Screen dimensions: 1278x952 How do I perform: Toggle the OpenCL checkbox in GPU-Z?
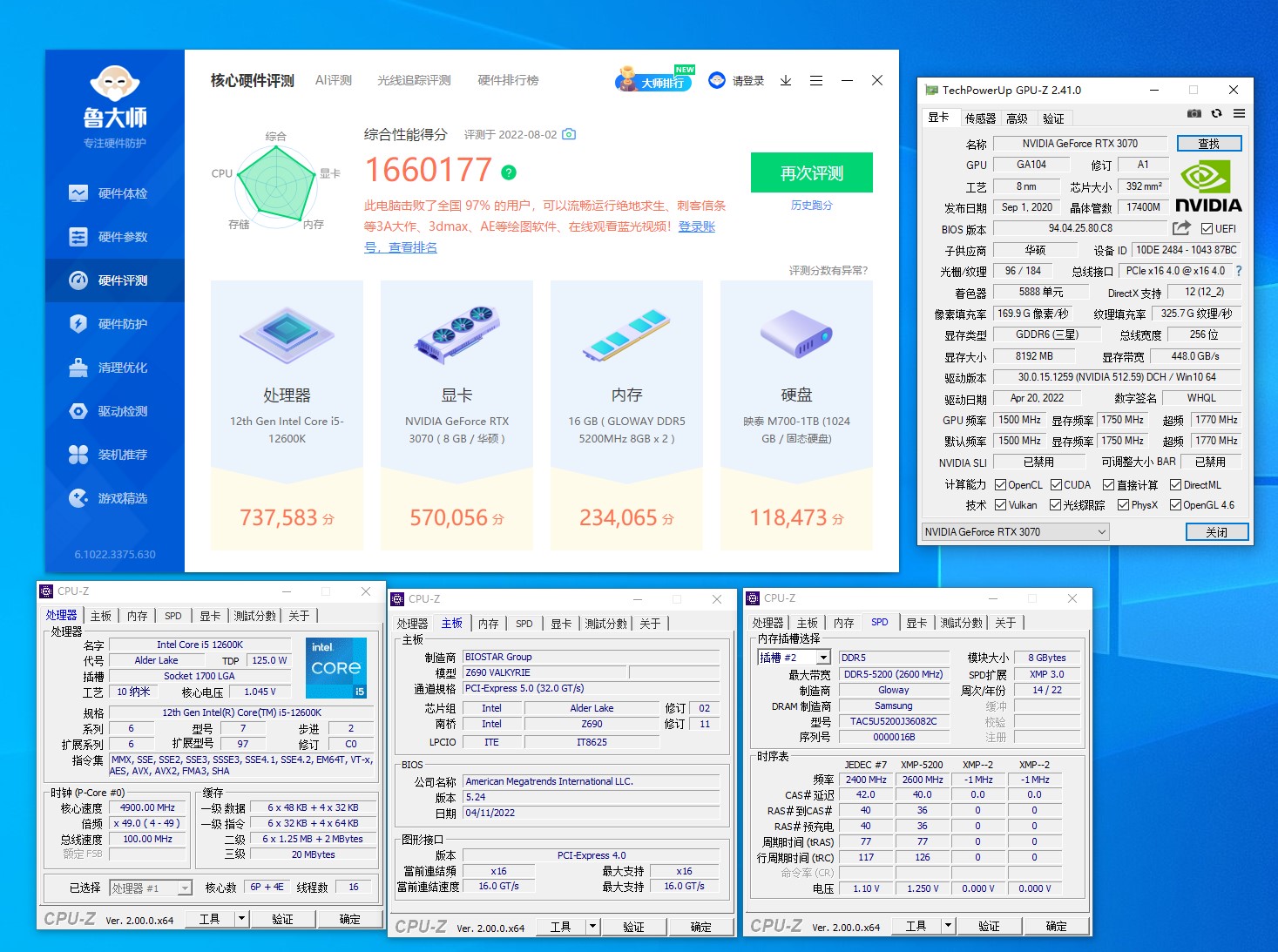click(1001, 485)
